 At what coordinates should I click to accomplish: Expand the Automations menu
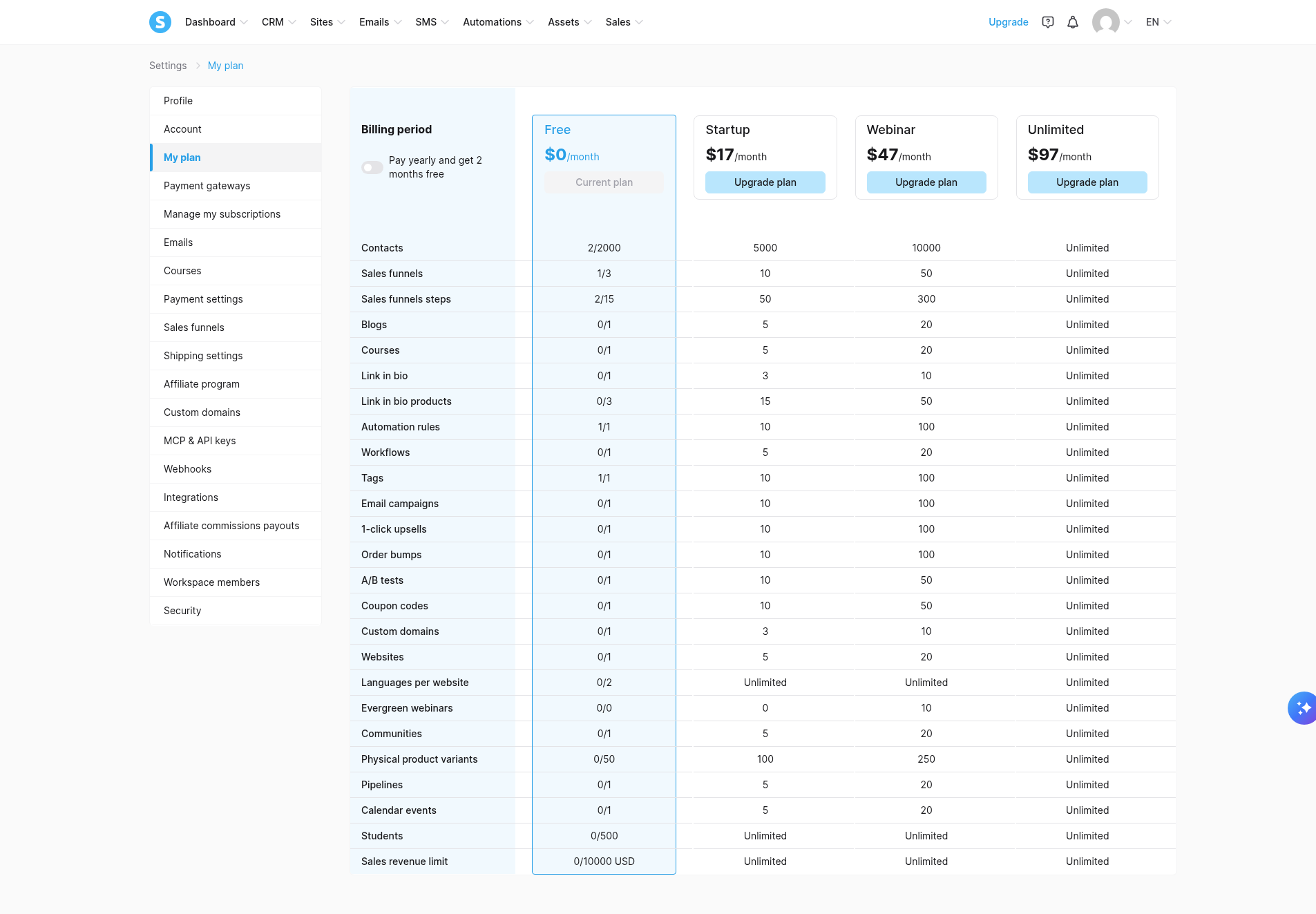(x=498, y=22)
